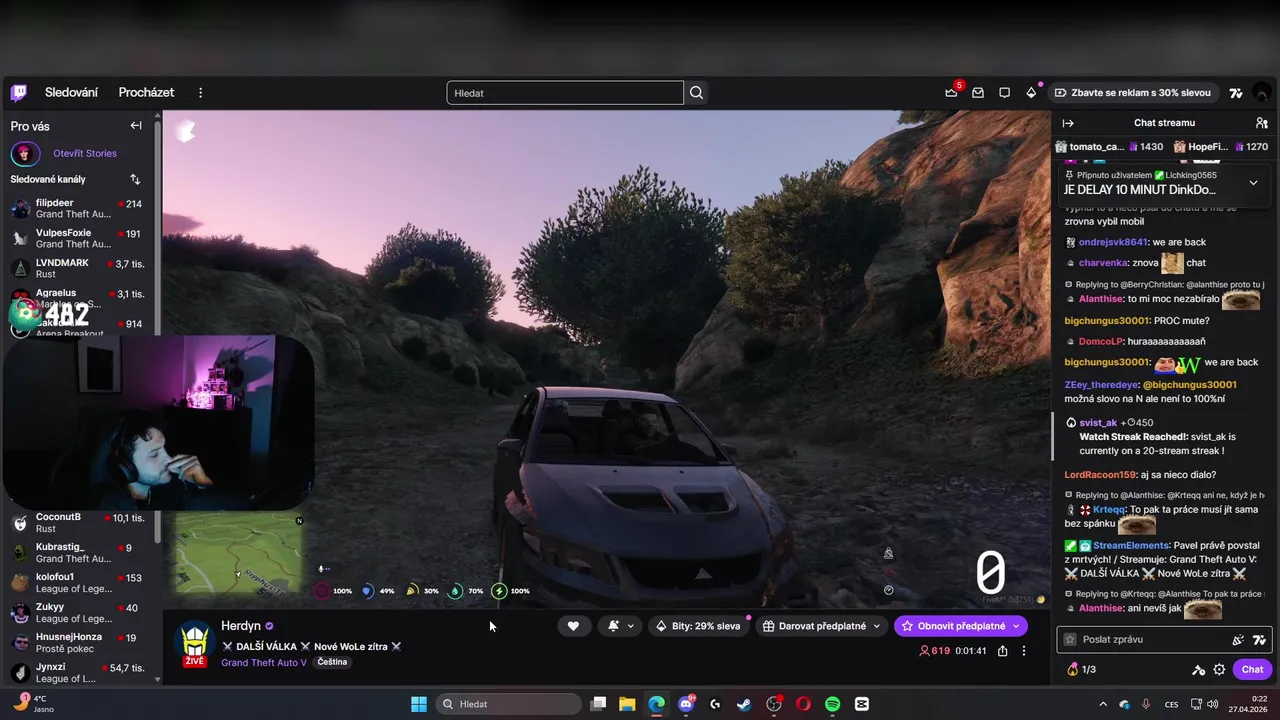
Task: Collapse the Pro vás sidebar
Action: point(136,126)
